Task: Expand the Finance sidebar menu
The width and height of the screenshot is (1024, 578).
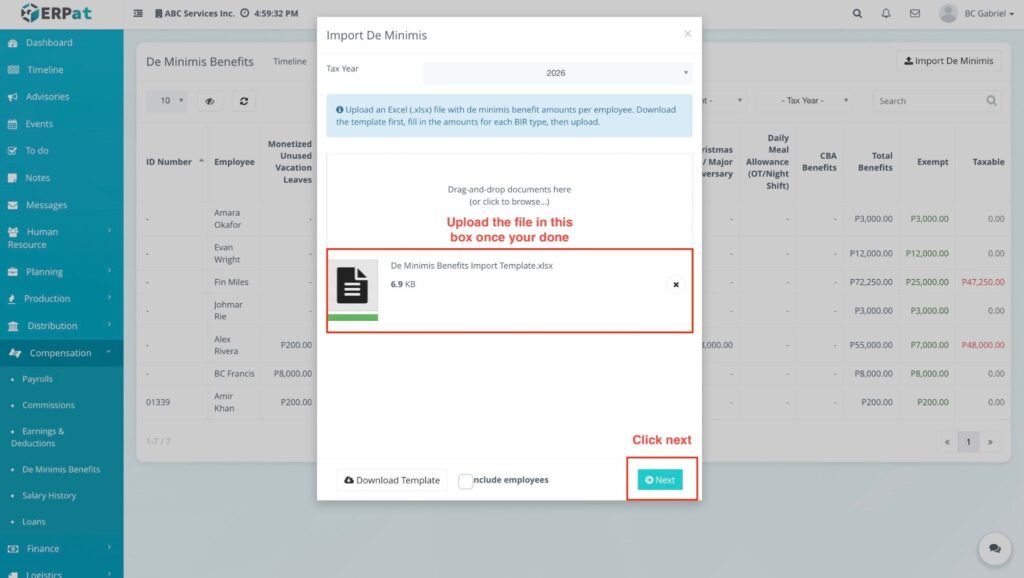Action: pyautogui.click(x=61, y=549)
